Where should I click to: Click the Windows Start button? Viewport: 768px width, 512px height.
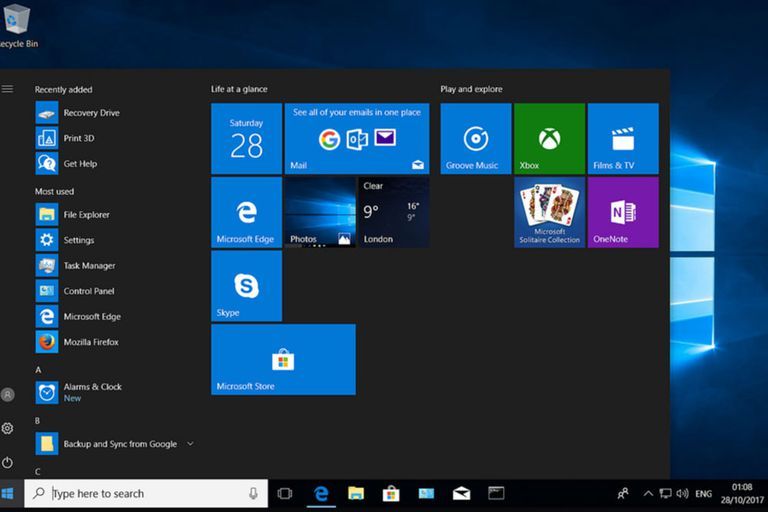point(9,493)
